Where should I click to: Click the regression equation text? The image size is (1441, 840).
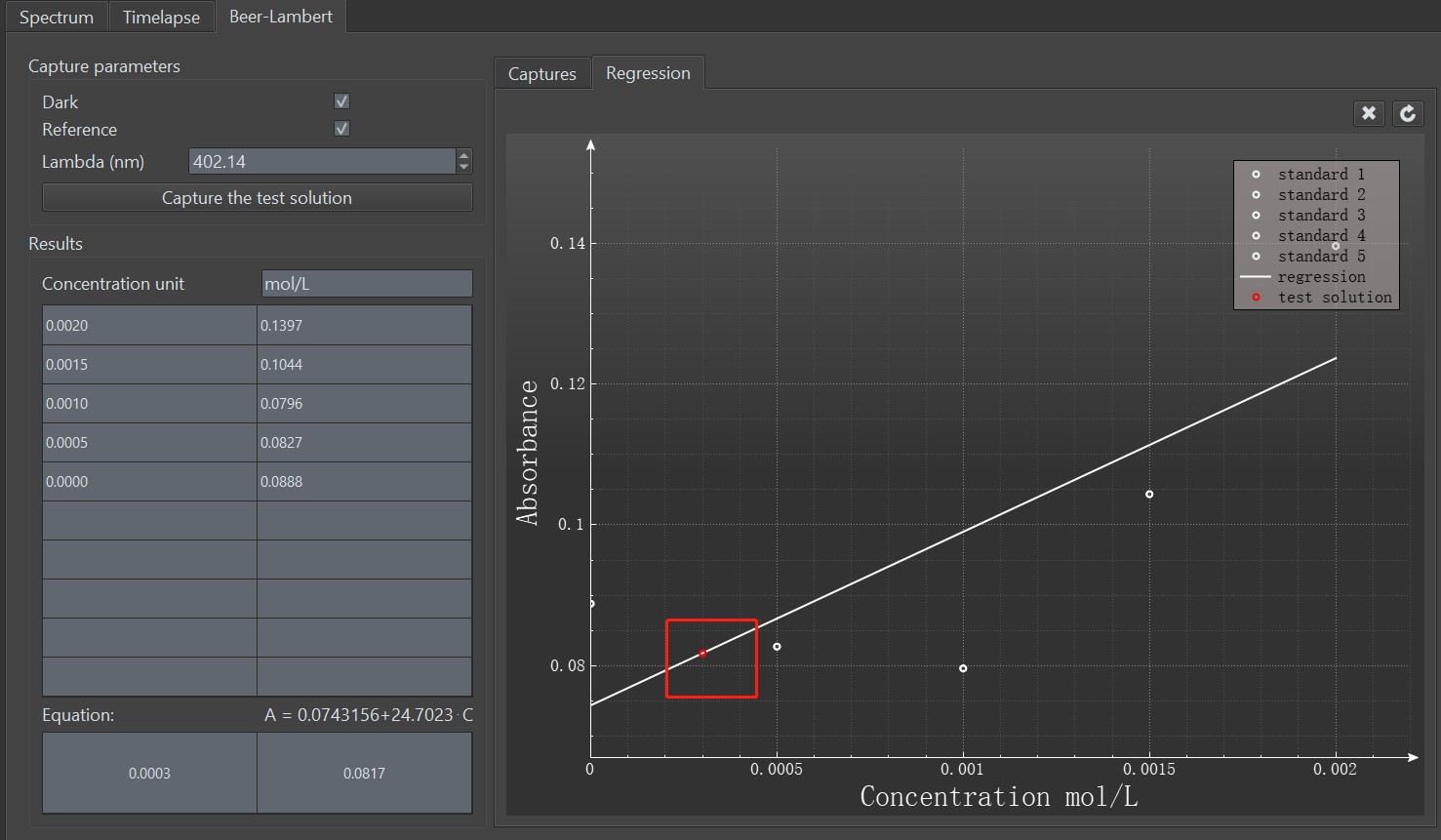click(x=369, y=715)
